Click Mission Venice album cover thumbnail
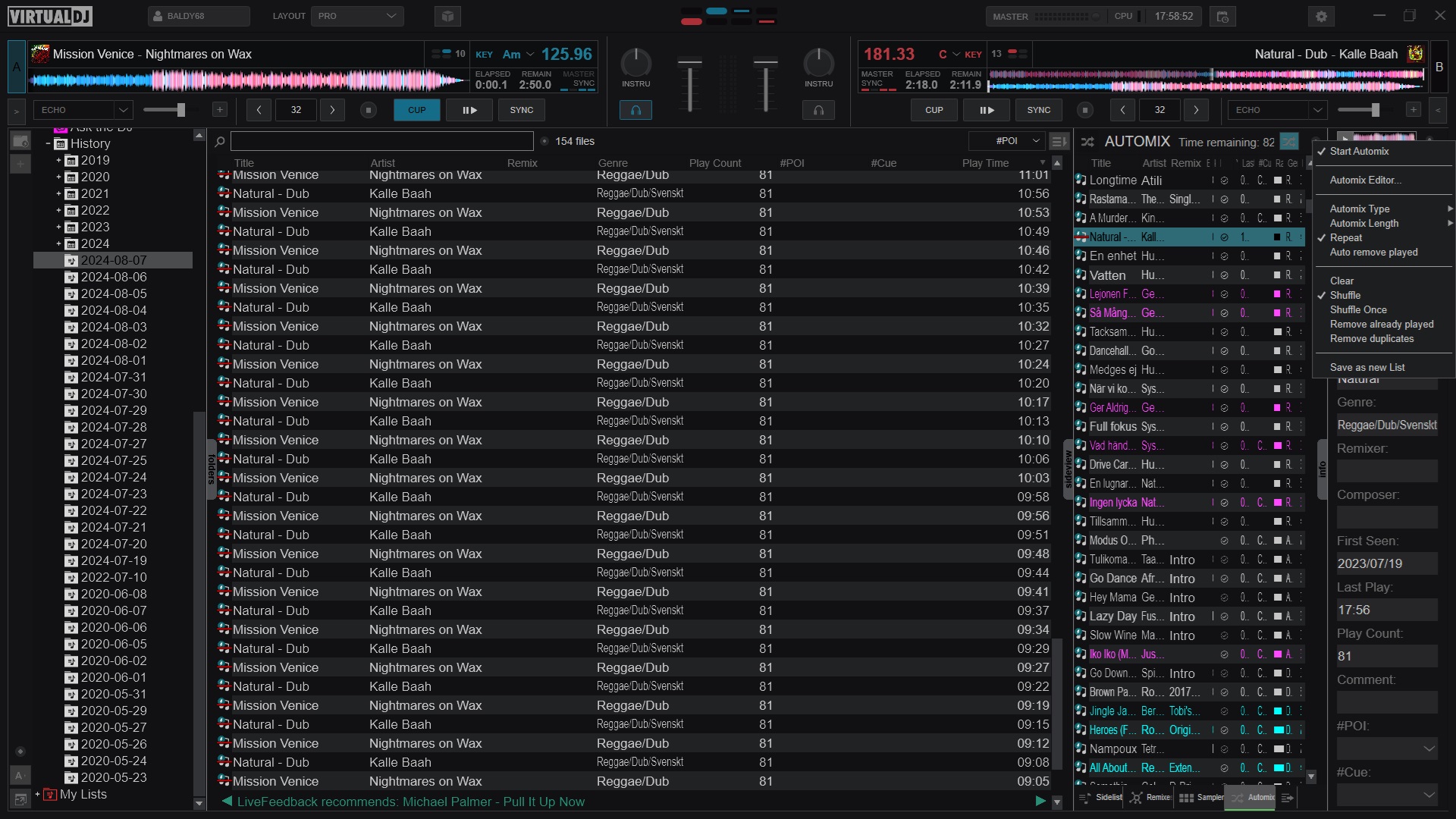1456x819 pixels. (40, 54)
